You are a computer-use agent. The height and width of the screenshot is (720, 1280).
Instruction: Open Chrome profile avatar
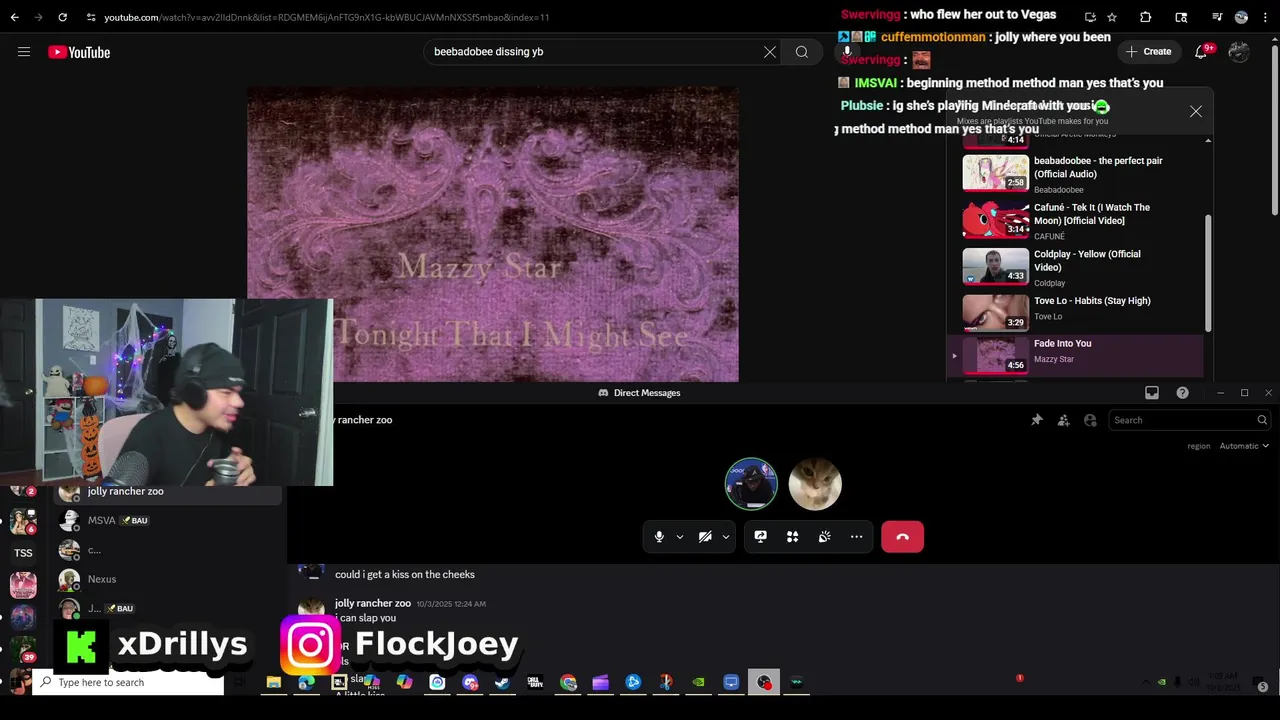tap(1241, 17)
